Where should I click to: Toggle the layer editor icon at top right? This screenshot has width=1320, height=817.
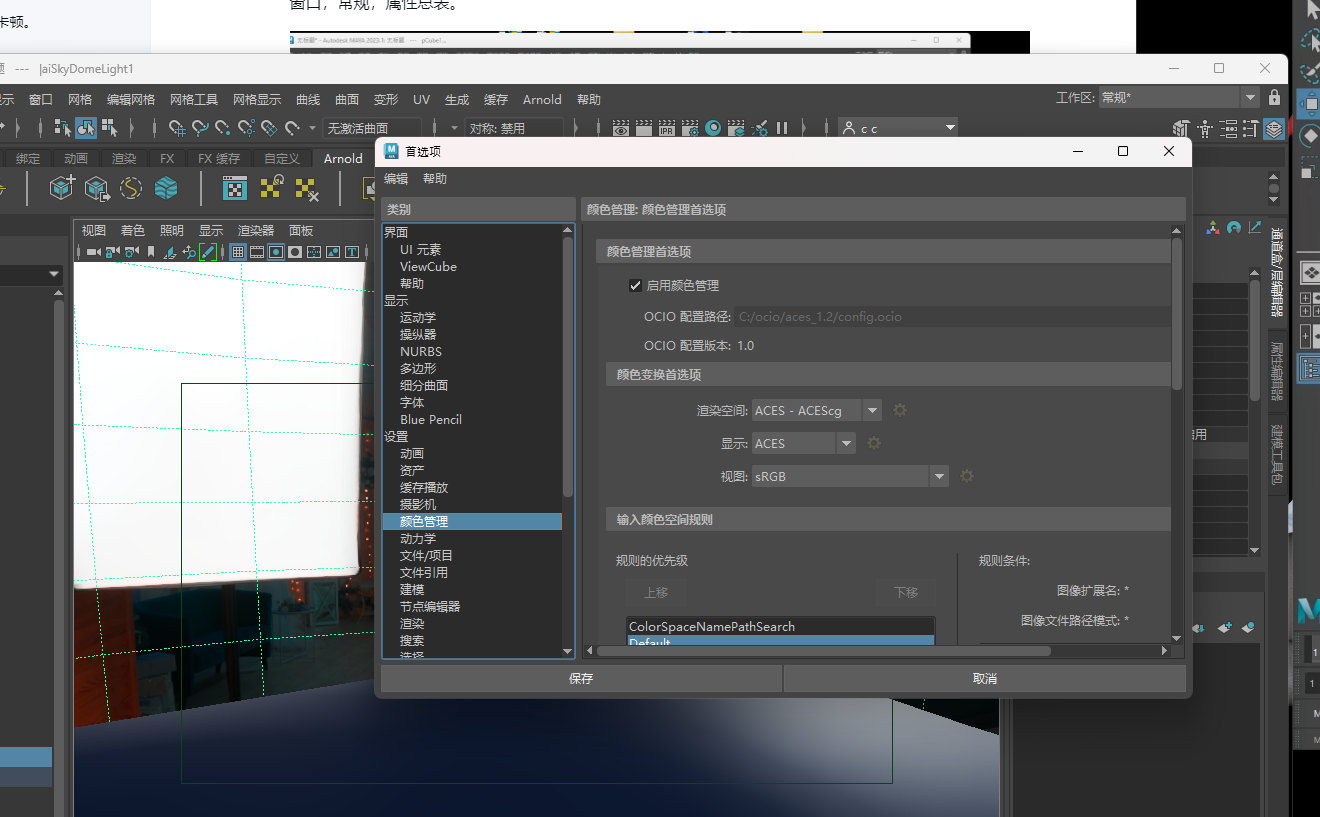point(1273,129)
